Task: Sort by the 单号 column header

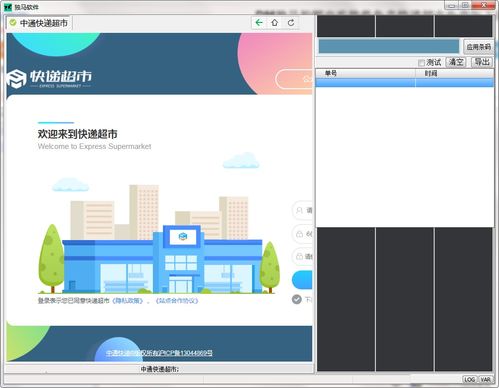Action: [365, 73]
